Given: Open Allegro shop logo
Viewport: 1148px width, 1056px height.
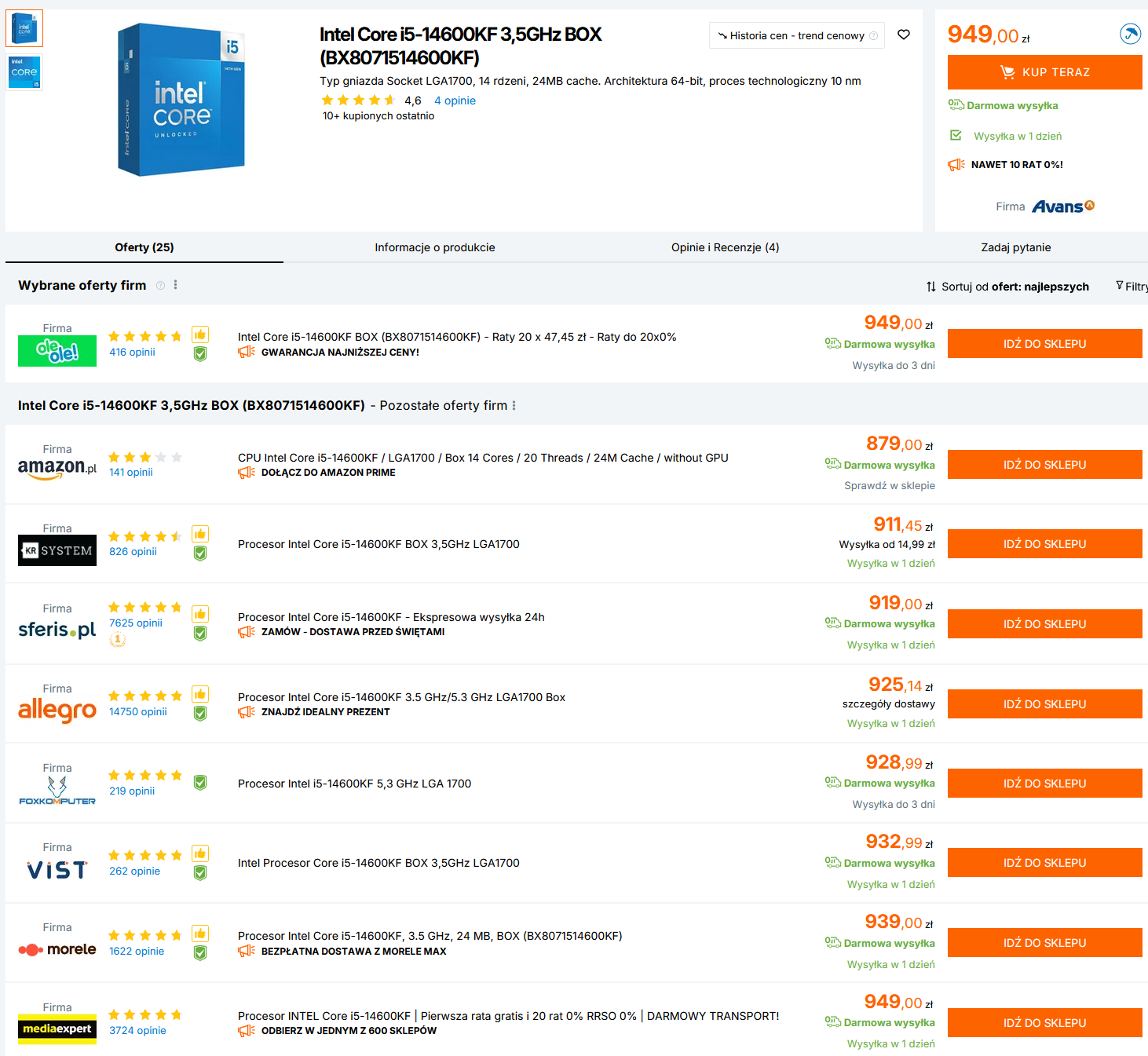Looking at the screenshot, I should pos(57,711).
